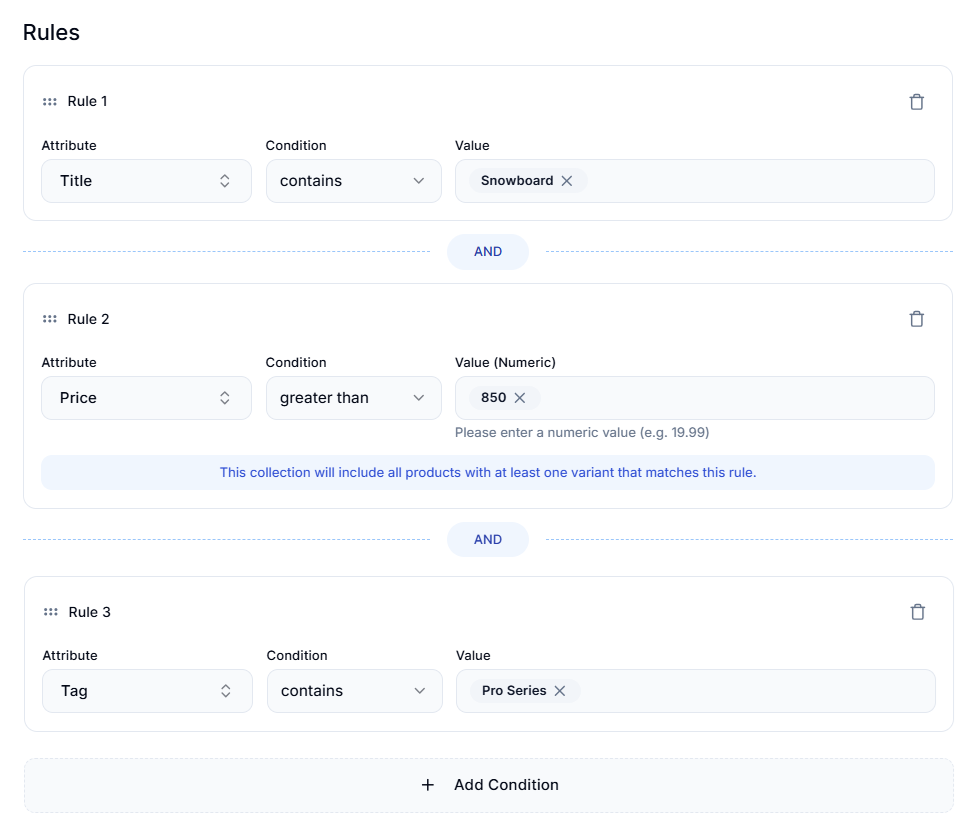
Task: Remove Rule 3 via its trash icon
Action: click(x=917, y=611)
